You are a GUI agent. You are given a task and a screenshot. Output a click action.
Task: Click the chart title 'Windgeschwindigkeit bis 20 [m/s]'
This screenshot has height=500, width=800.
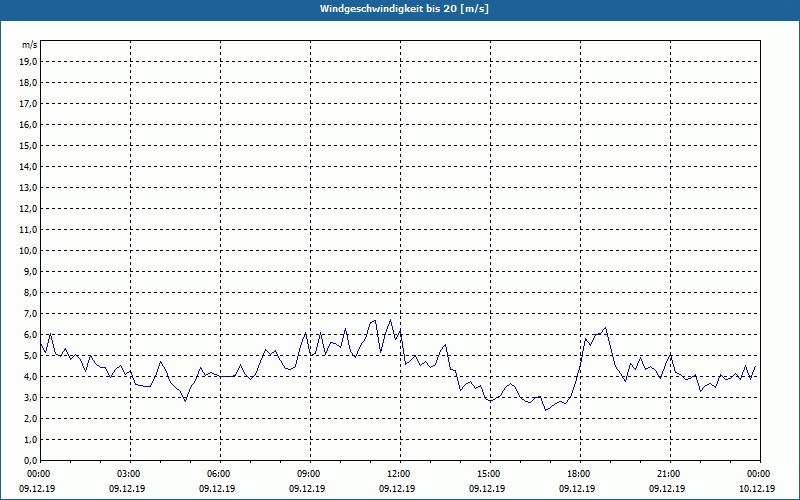(404, 9)
